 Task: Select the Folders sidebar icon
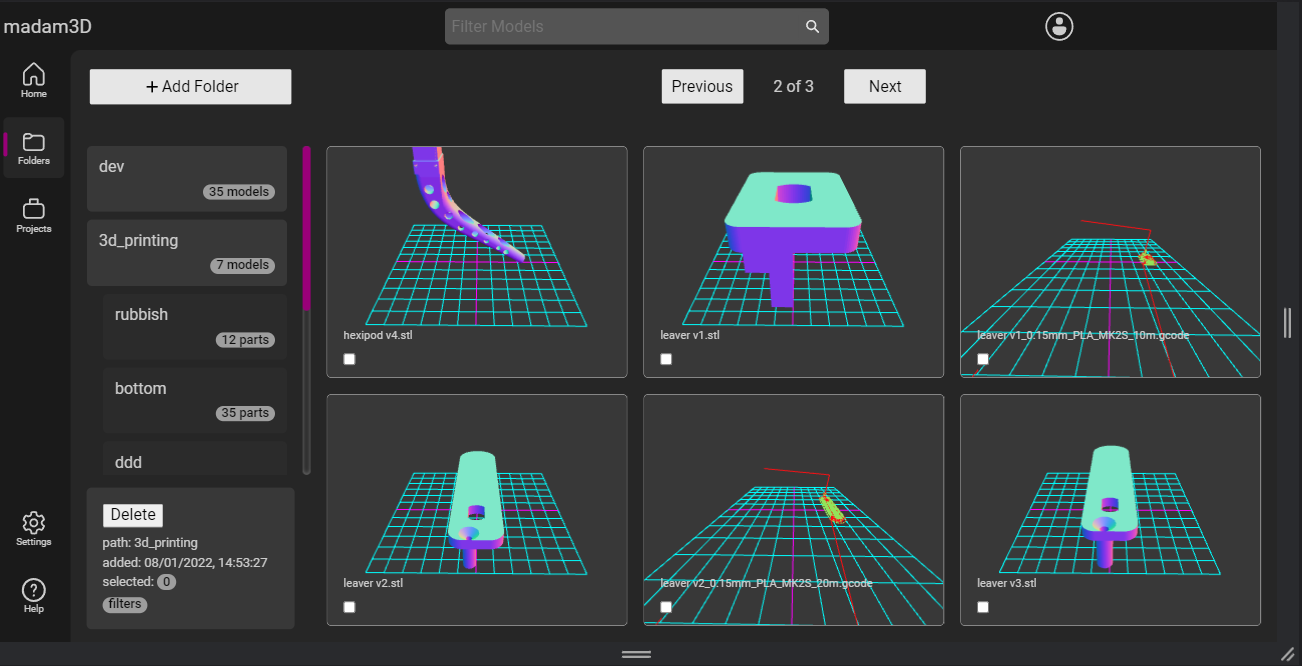pyautogui.click(x=33, y=147)
